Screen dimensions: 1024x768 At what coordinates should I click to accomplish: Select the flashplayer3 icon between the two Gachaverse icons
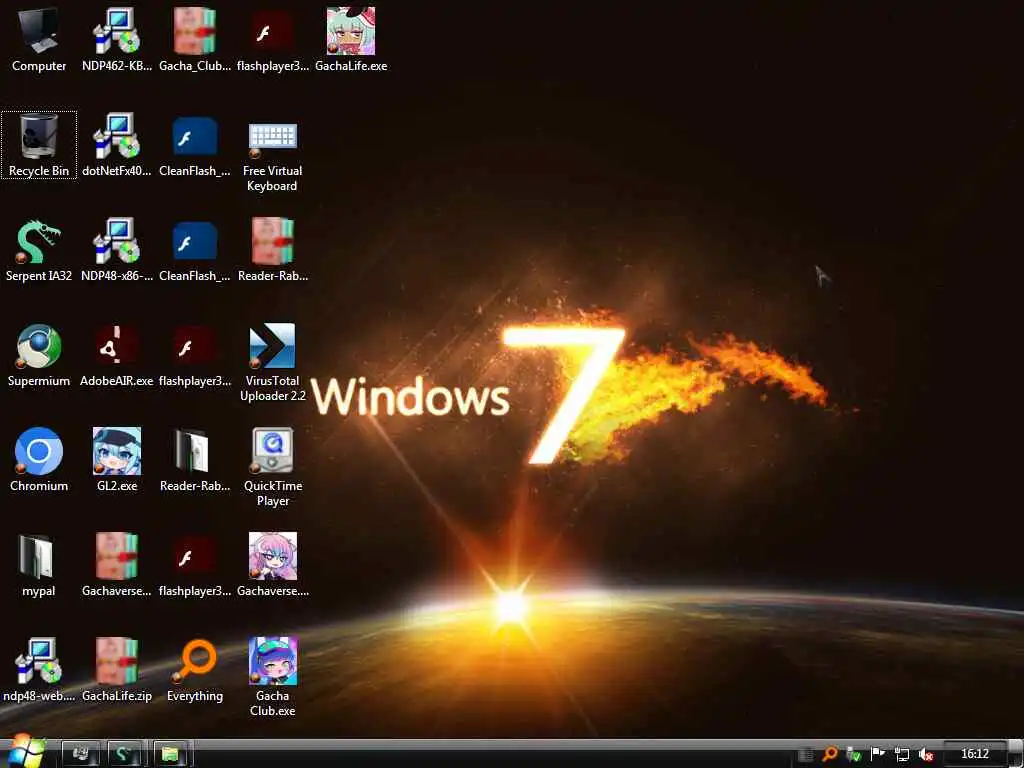tap(195, 566)
